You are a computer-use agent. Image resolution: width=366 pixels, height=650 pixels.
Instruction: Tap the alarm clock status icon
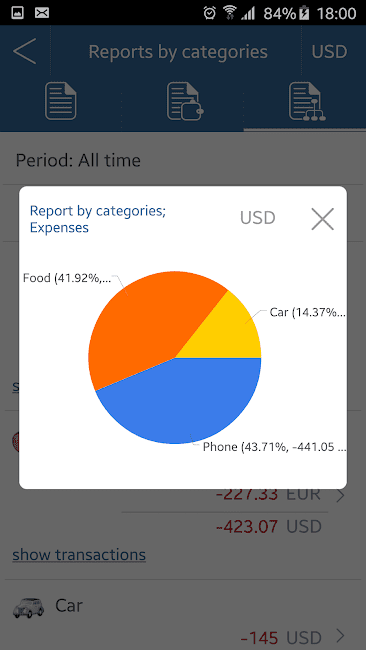pos(209,13)
